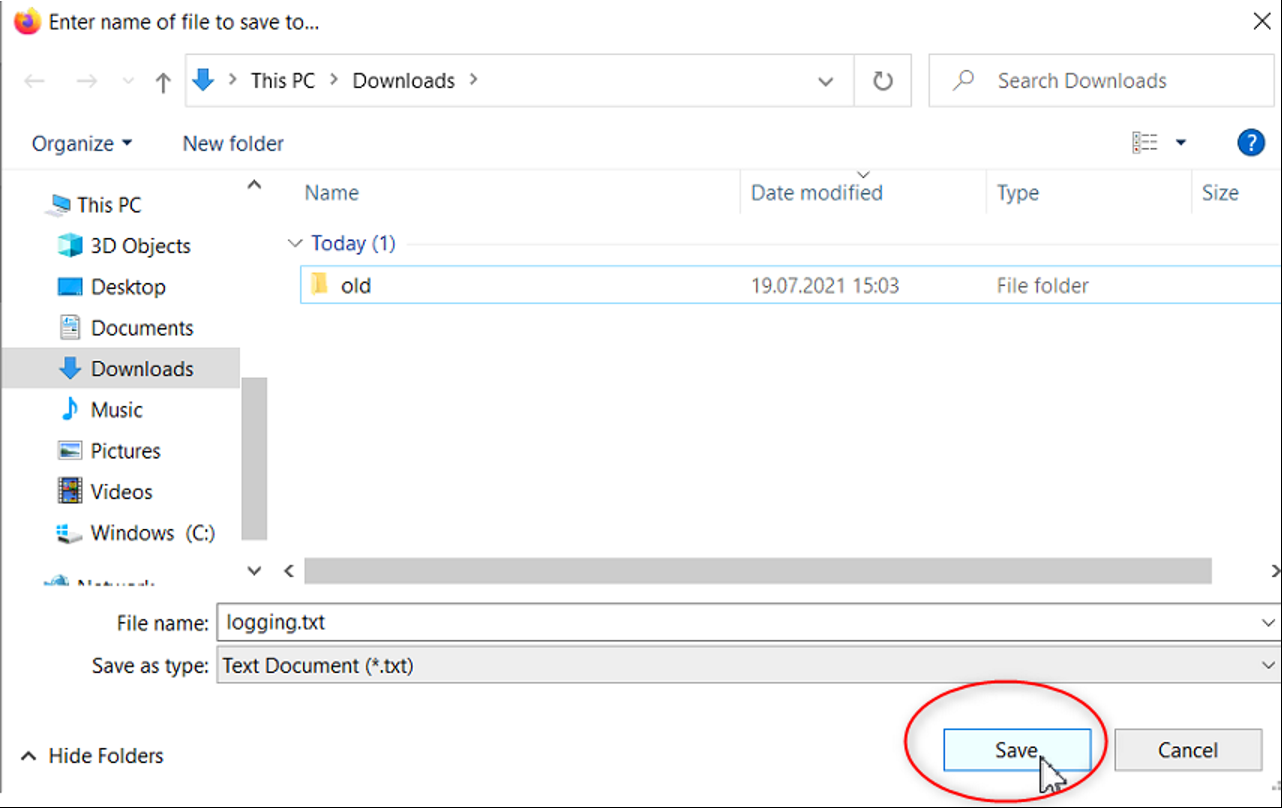Select the old folder
1282x808 pixels.
(790, 285)
